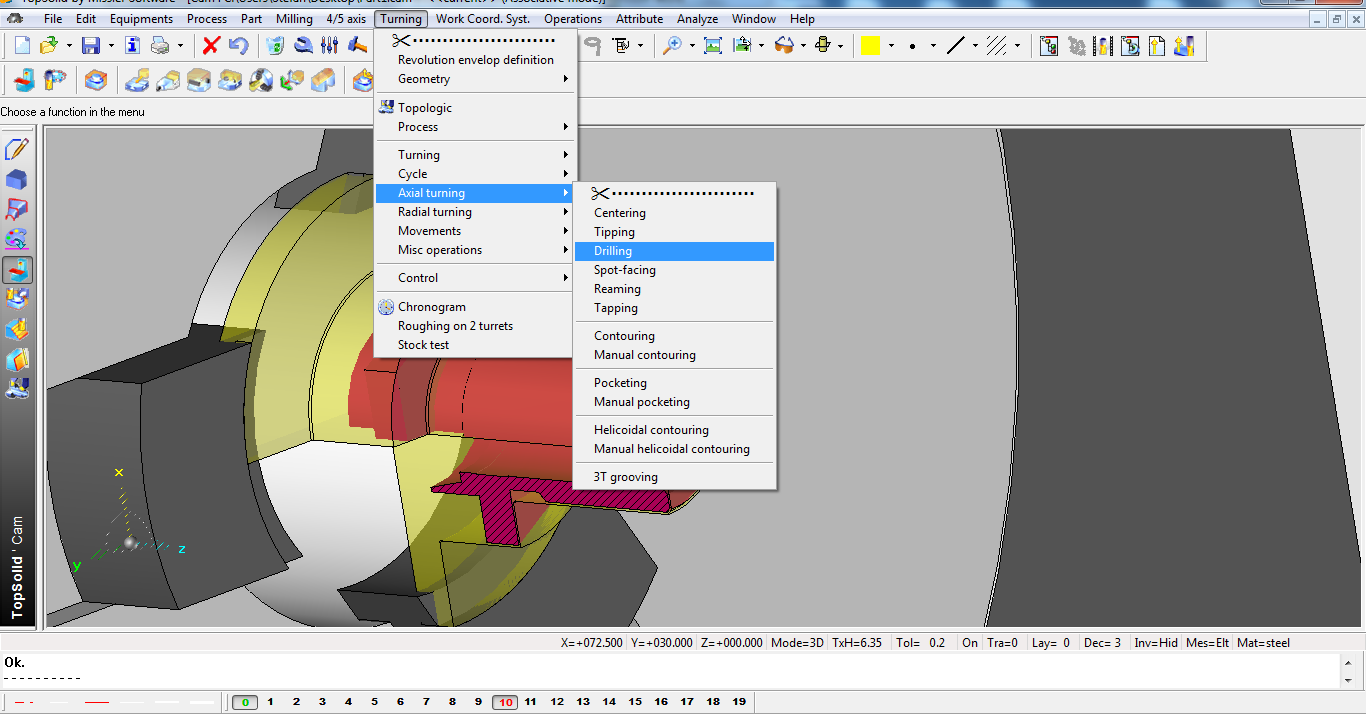Click the film strip simulation icon
This screenshot has width=1366, height=714.
click(x=1103, y=45)
